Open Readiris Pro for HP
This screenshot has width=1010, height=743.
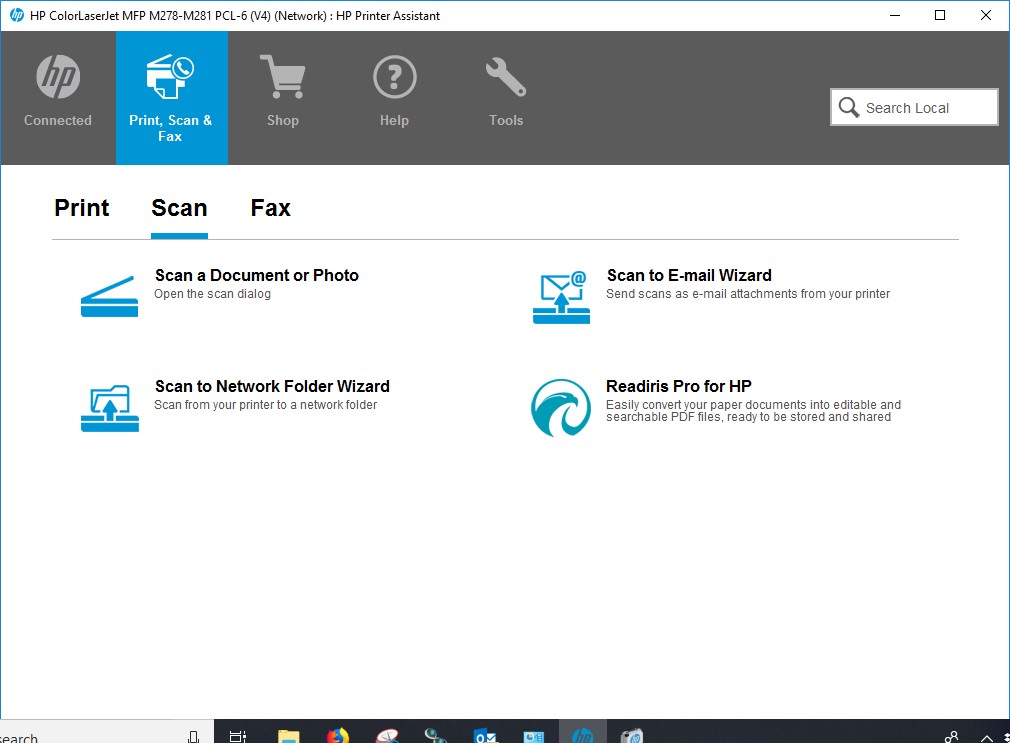tap(679, 387)
